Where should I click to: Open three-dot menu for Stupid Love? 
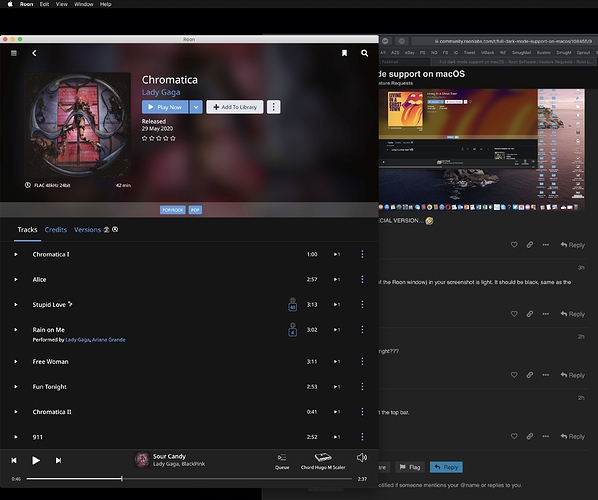(x=362, y=305)
